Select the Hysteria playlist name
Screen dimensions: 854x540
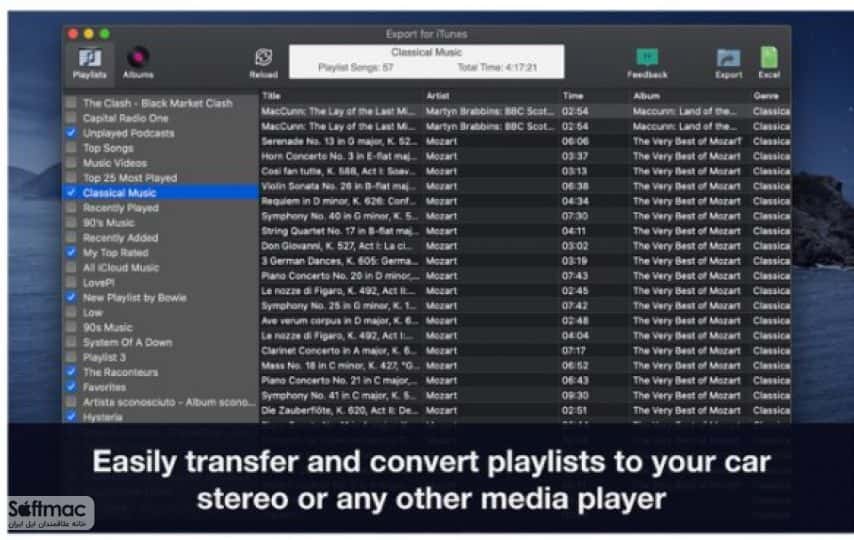(x=102, y=417)
